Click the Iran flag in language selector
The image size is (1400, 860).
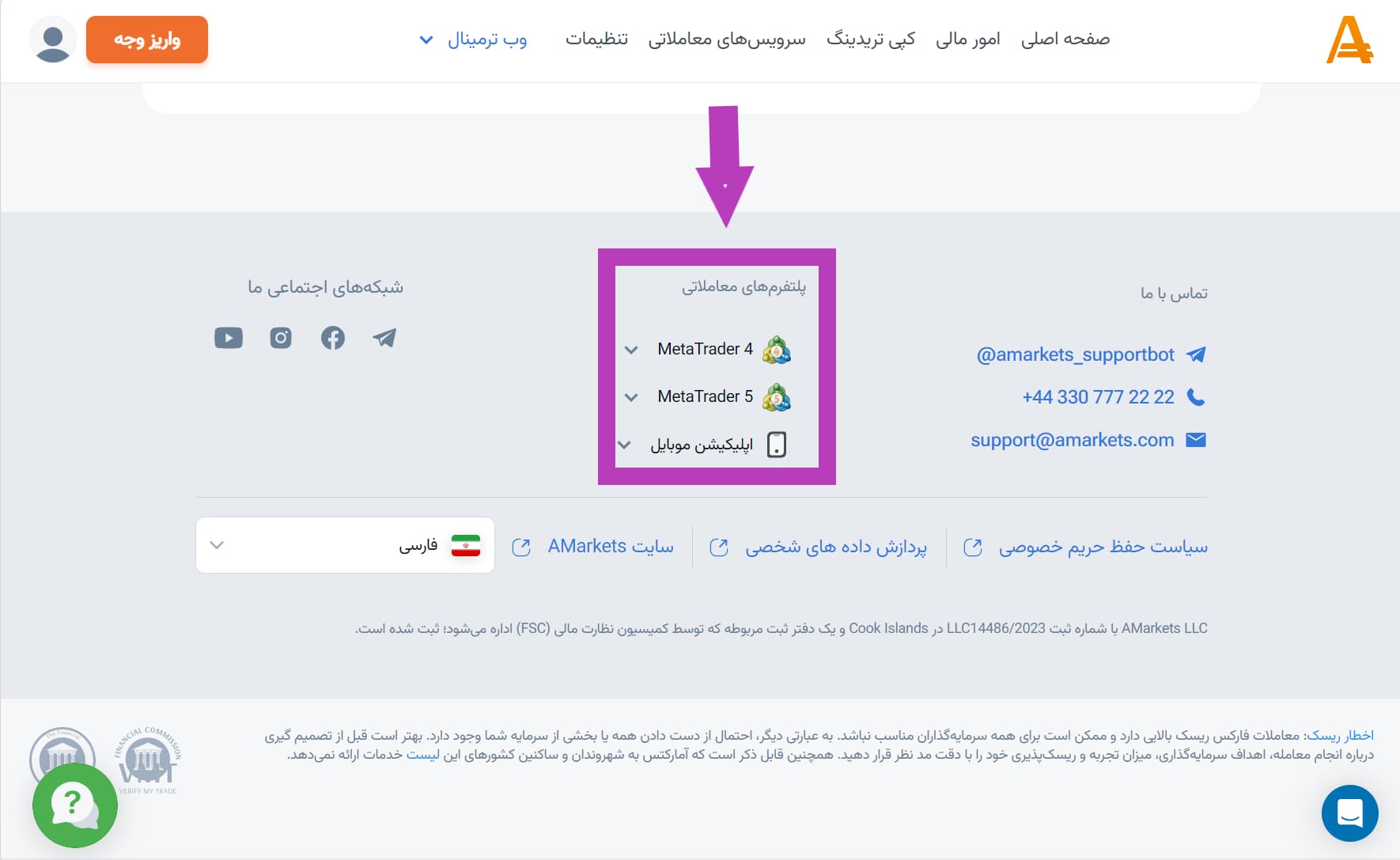[466, 545]
